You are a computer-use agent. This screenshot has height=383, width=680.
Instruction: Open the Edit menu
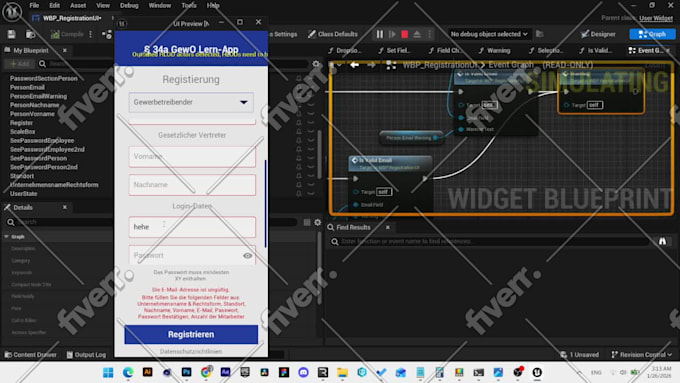54,6
